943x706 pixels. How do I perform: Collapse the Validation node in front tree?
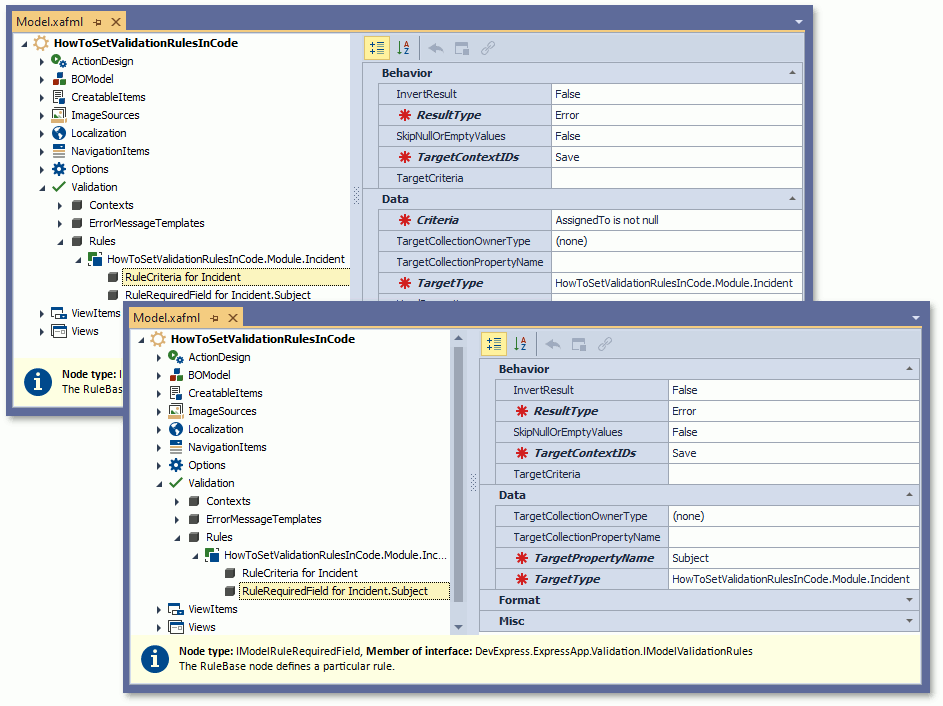(159, 483)
